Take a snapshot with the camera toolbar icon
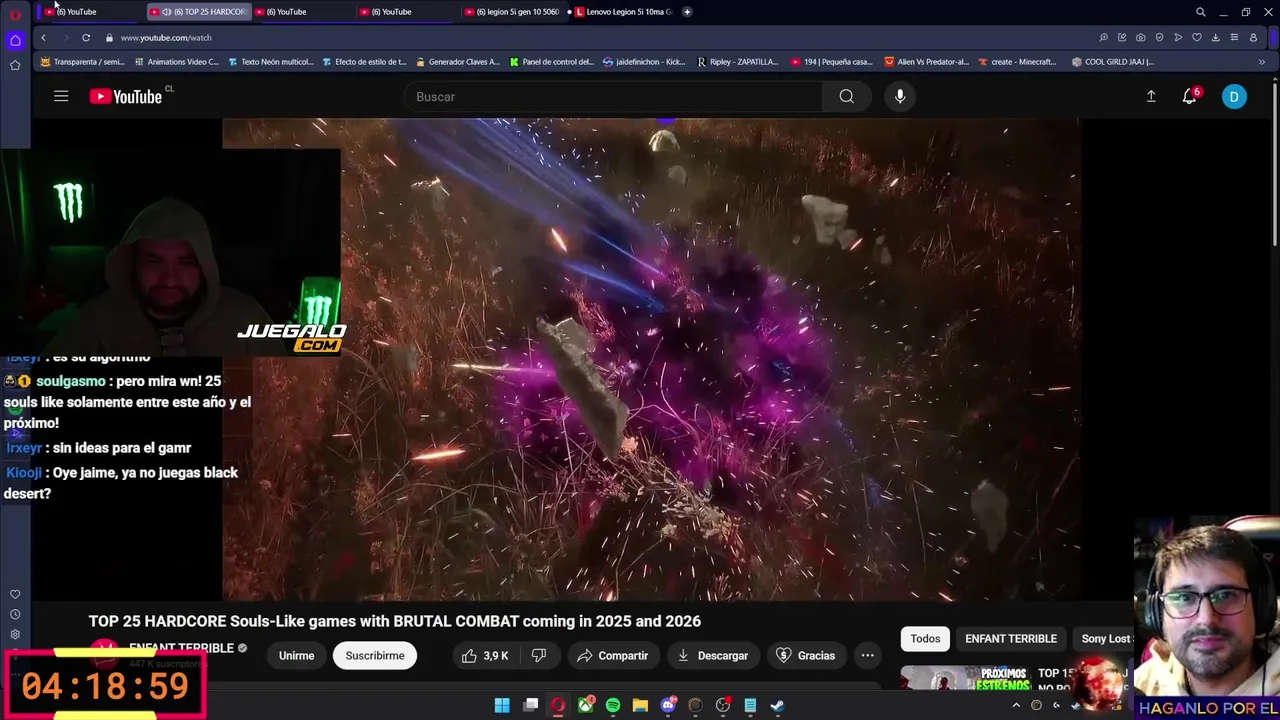This screenshot has width=1280, height=720. coord(1140,37)
